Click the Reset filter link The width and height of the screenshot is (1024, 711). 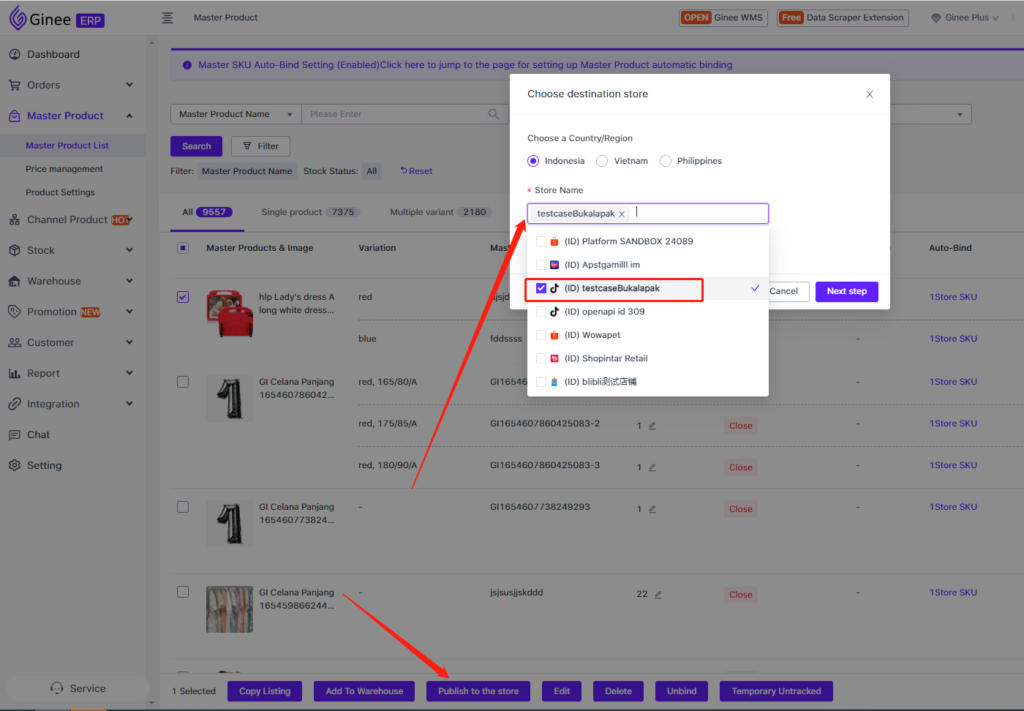(416, 171)
